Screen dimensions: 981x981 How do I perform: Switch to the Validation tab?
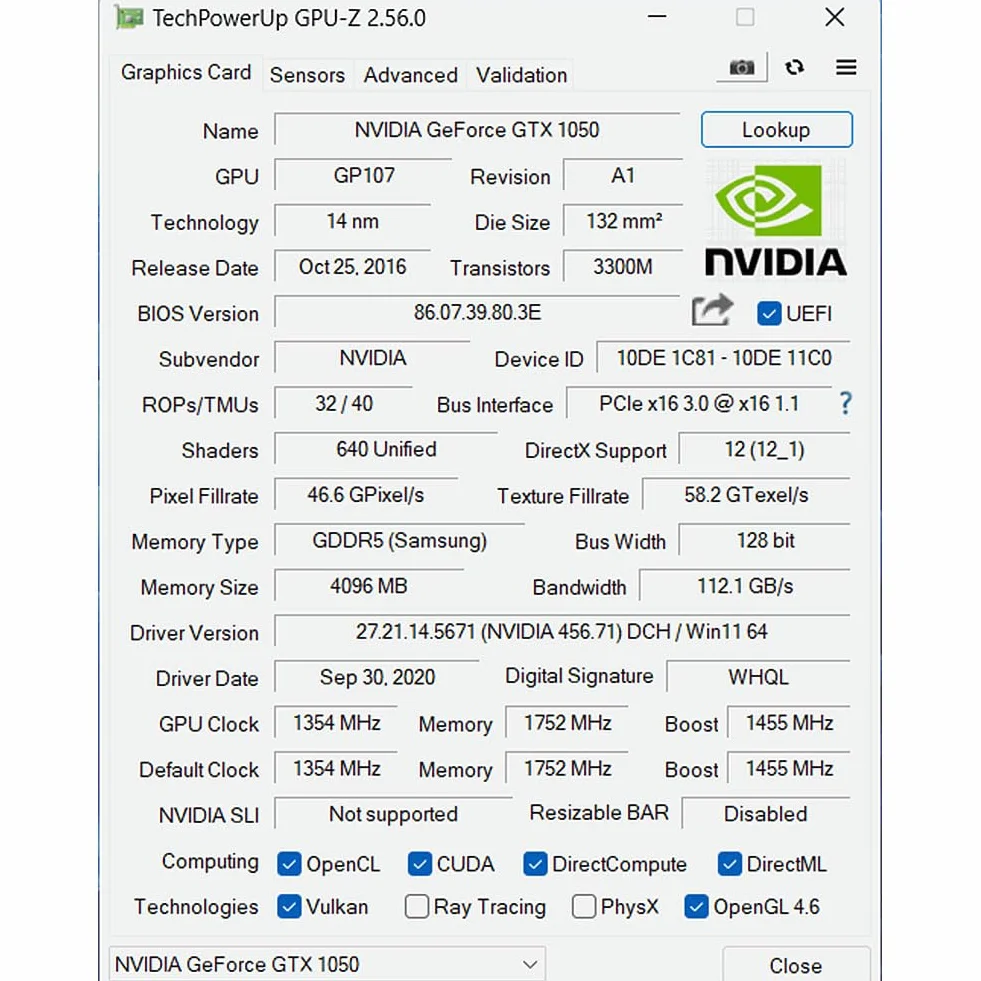(521, 75)
